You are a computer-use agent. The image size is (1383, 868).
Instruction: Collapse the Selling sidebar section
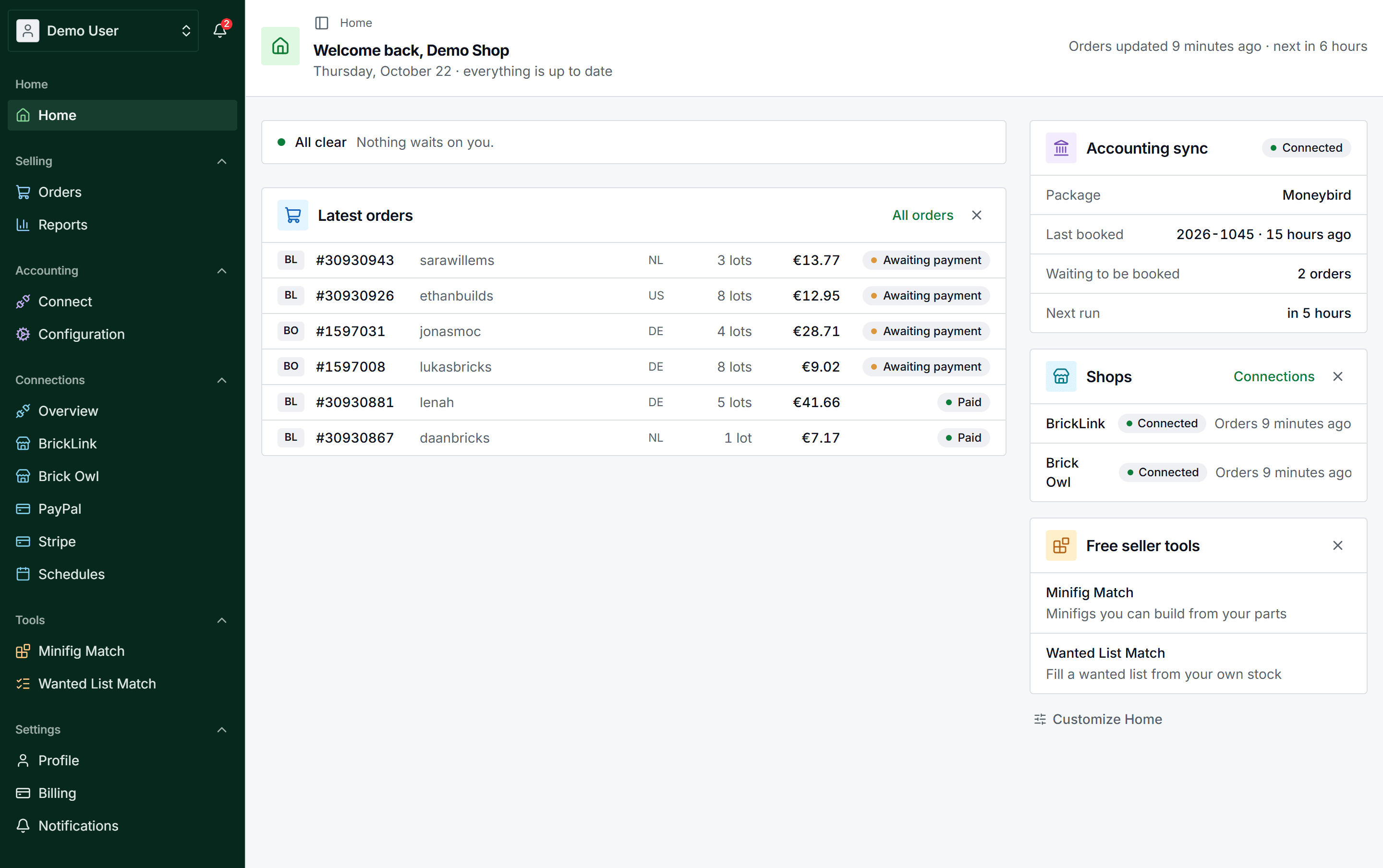[x=221, y=161]
